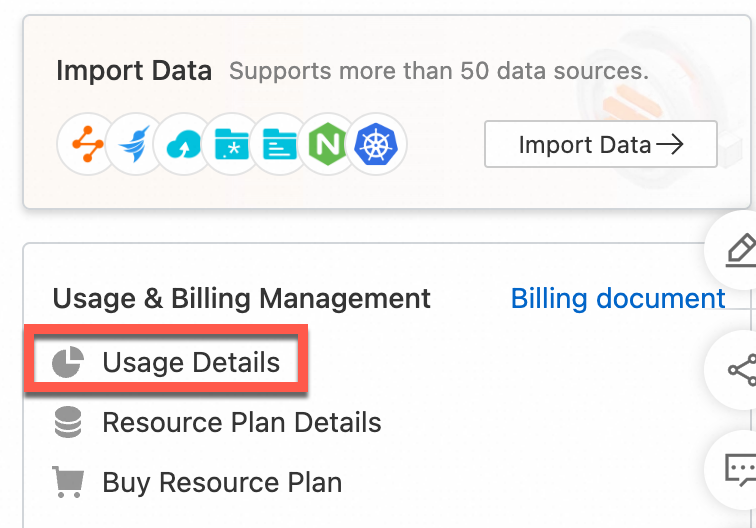Viewport: 756px width, 528px height.
Task: Open the chat feedback floating button
Action: tap(738, 468)
